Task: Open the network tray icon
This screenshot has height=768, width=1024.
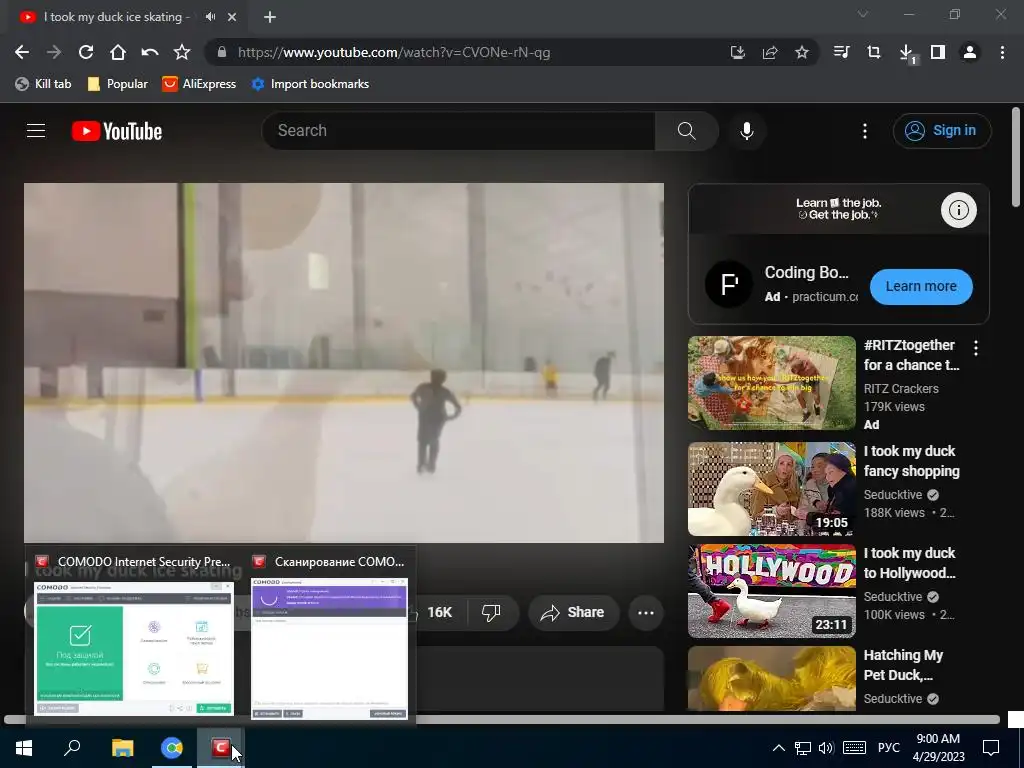Action: [x=803, y=748]
